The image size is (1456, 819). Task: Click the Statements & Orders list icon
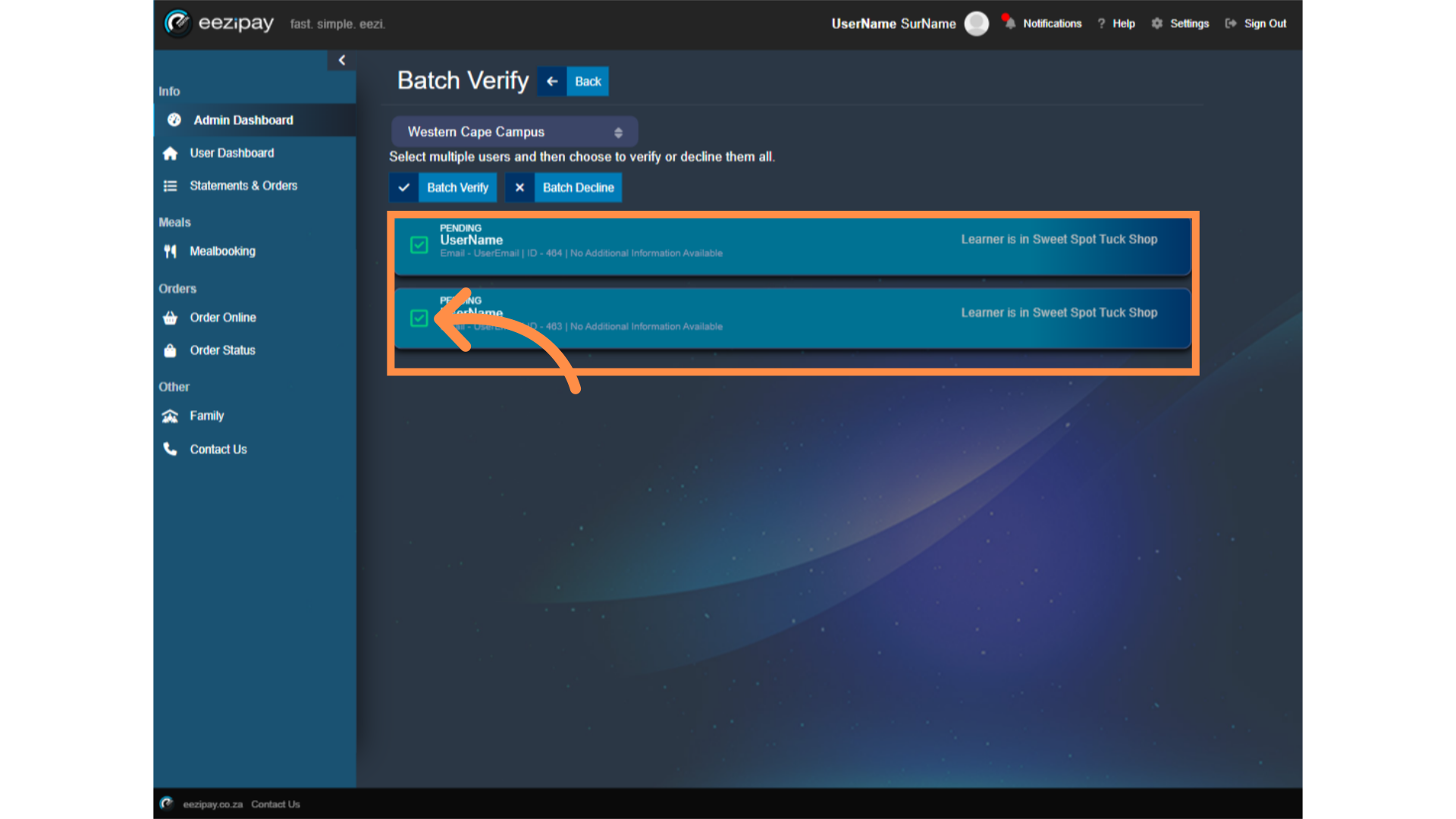pyautogui.click(x=171, y=186)
